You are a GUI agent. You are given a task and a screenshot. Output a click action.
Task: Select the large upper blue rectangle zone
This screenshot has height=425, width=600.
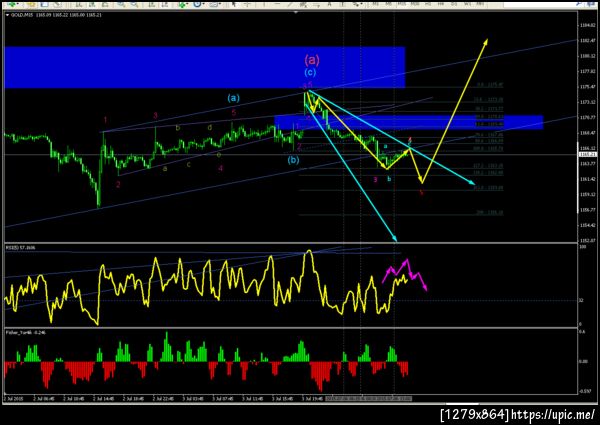[205, 67]
